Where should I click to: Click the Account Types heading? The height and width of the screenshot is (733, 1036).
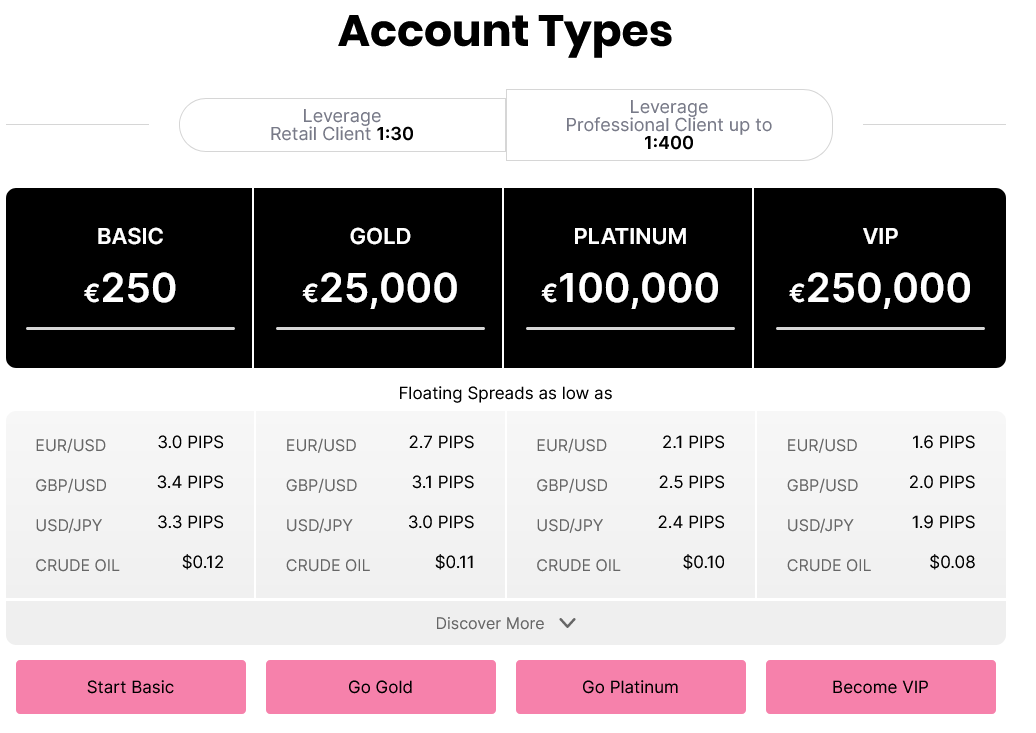[x=505, y=32]
